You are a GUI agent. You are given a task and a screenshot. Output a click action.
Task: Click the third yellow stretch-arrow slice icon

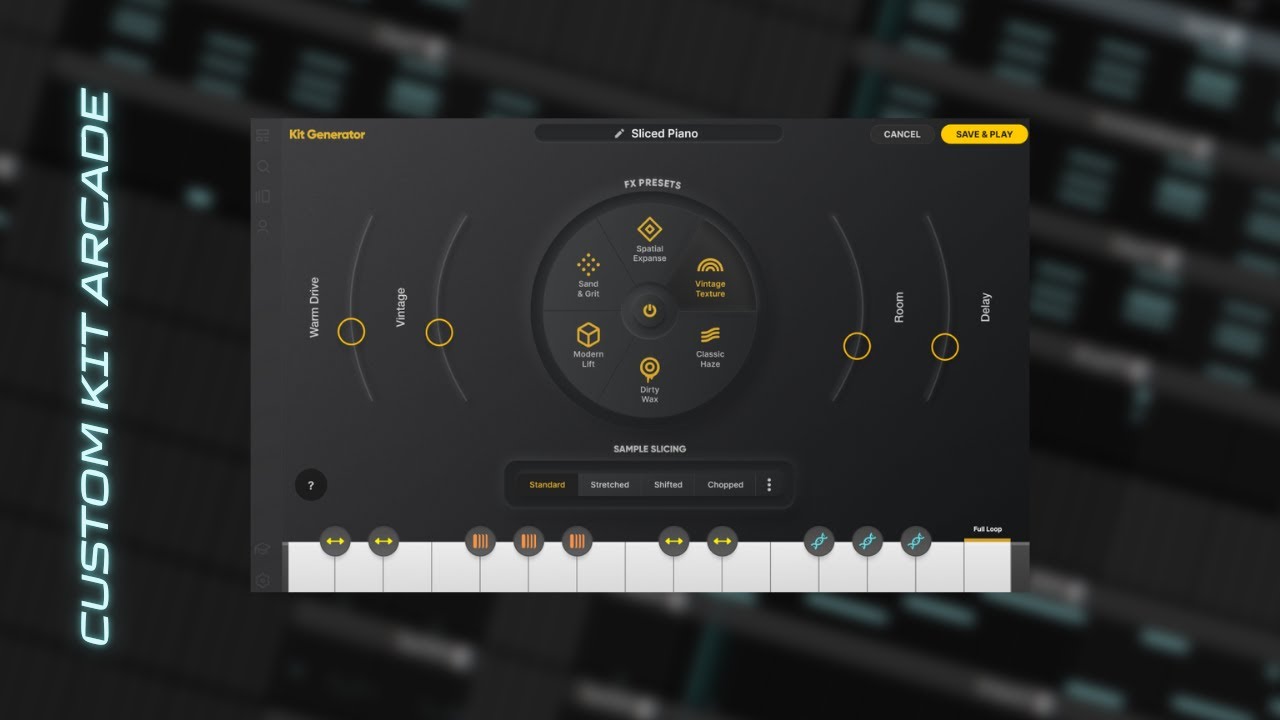674,541
